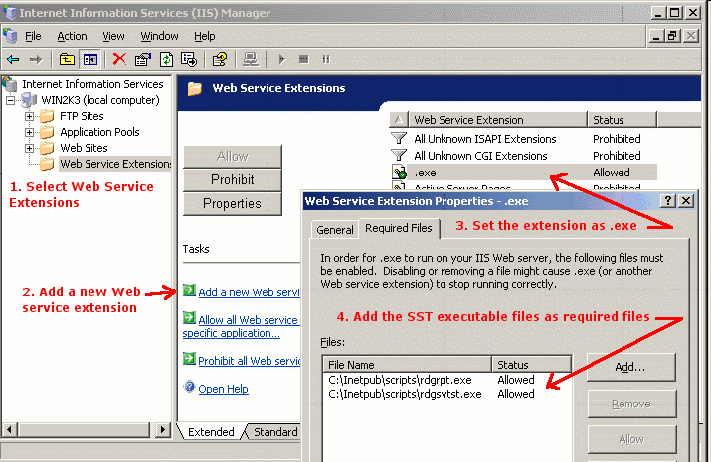Open the View menu
This screenshot has height=462, width=711.
tap(113, 36)
